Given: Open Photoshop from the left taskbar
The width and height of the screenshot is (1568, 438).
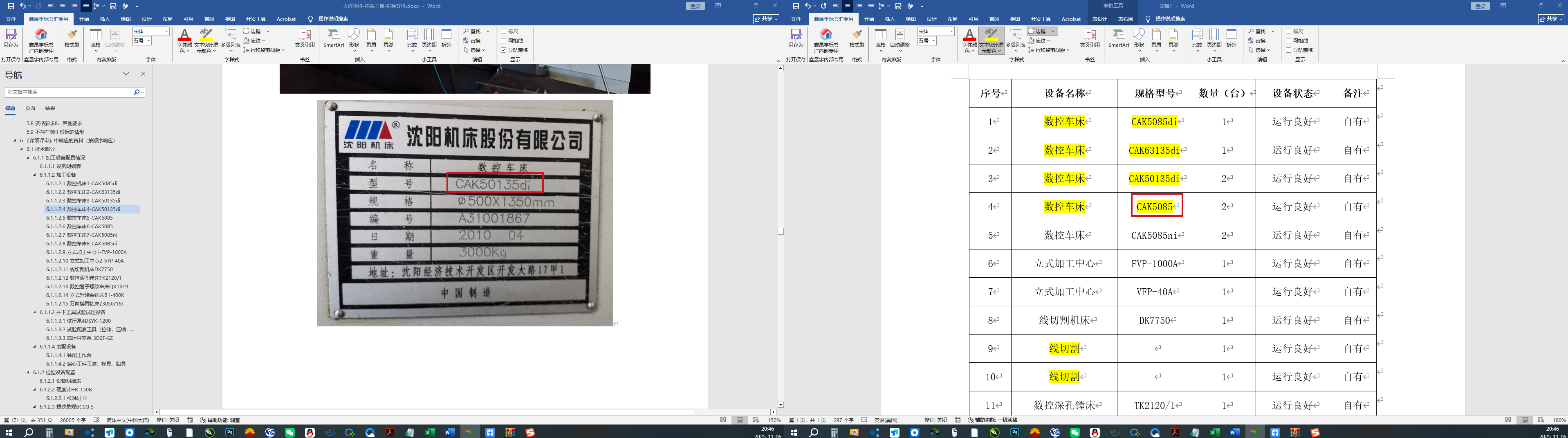Looking at the screenshot, I should (229, 433).
